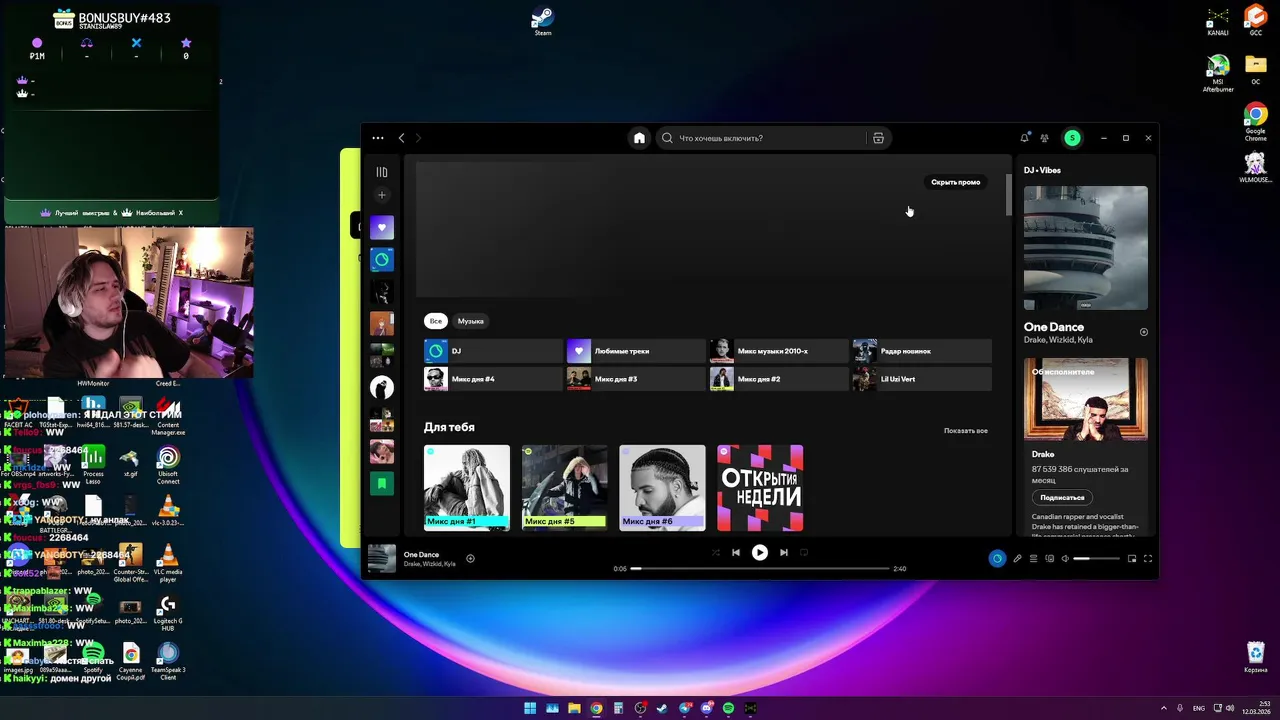Open Spotify notifications bell
Viewport: 1280px width, 720px height.
[x=1024, y=138]
